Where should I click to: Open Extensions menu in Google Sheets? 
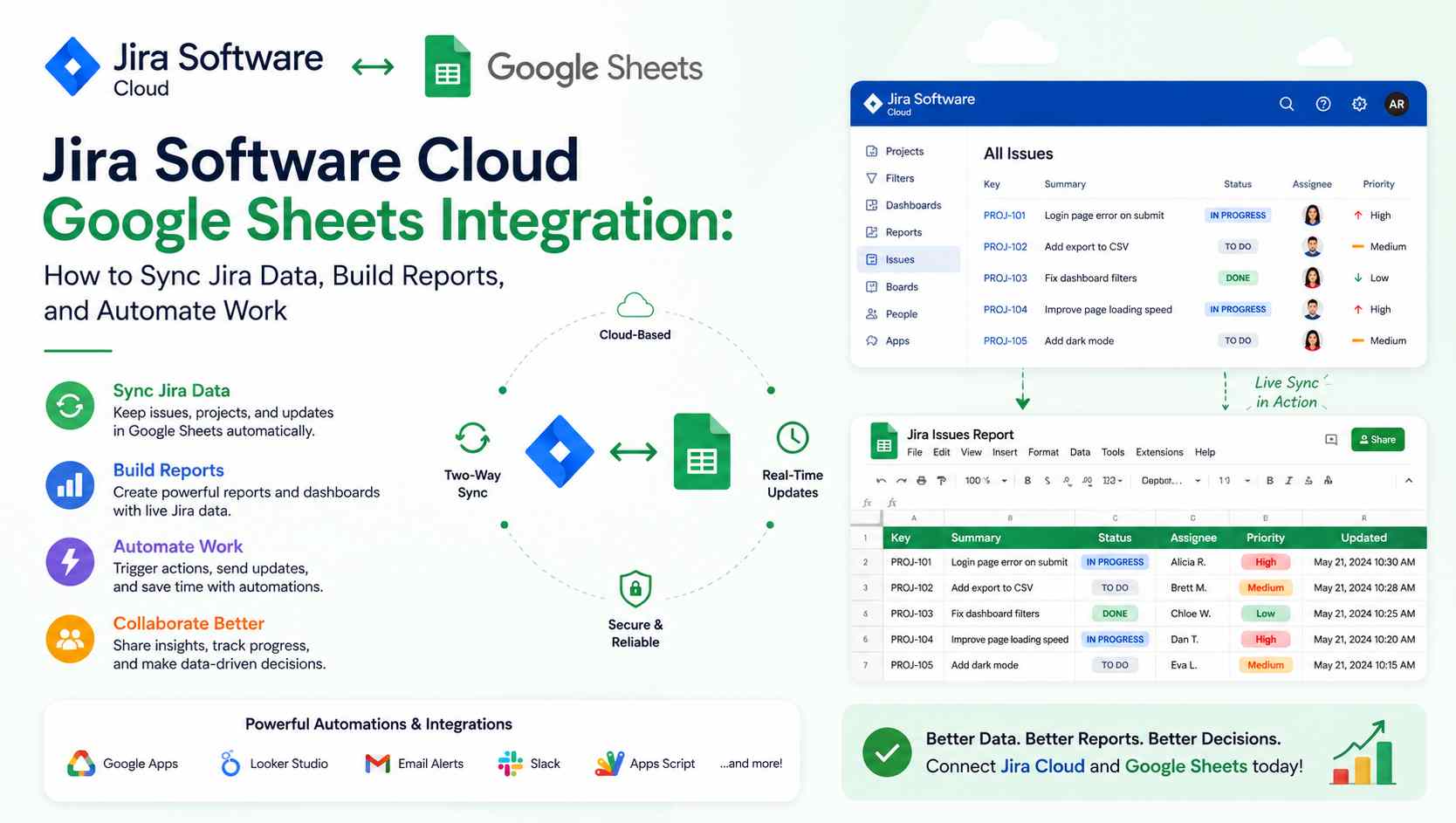(1159, 452)
